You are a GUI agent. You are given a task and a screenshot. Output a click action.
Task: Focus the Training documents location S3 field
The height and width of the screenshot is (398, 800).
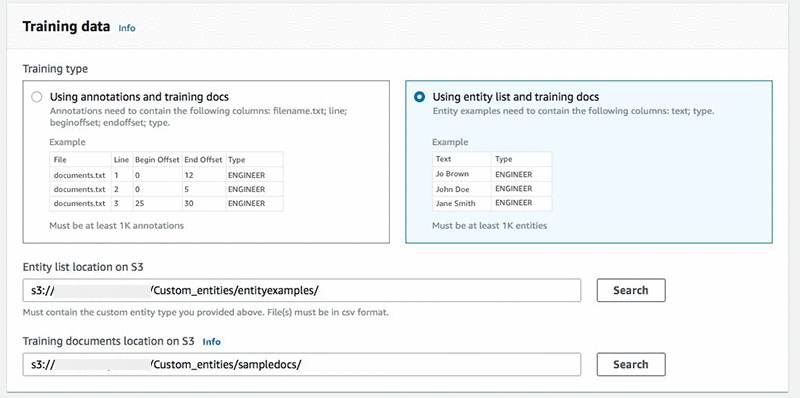(x=302, y=364)
